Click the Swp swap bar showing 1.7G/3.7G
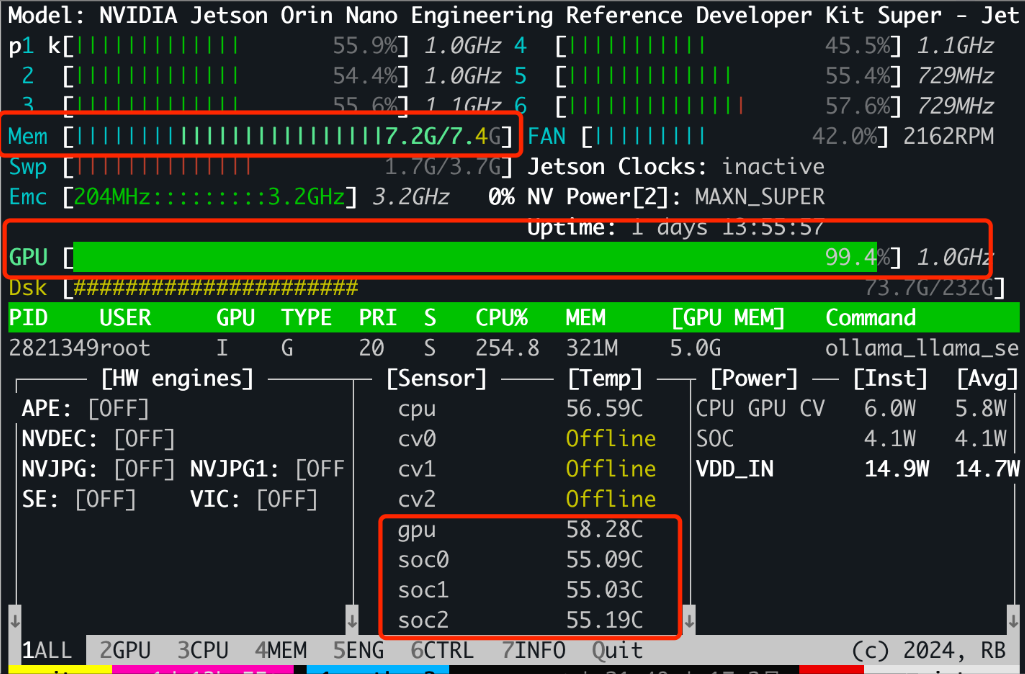The height and width of the screenshot is (674, 1025). [286, 167]
